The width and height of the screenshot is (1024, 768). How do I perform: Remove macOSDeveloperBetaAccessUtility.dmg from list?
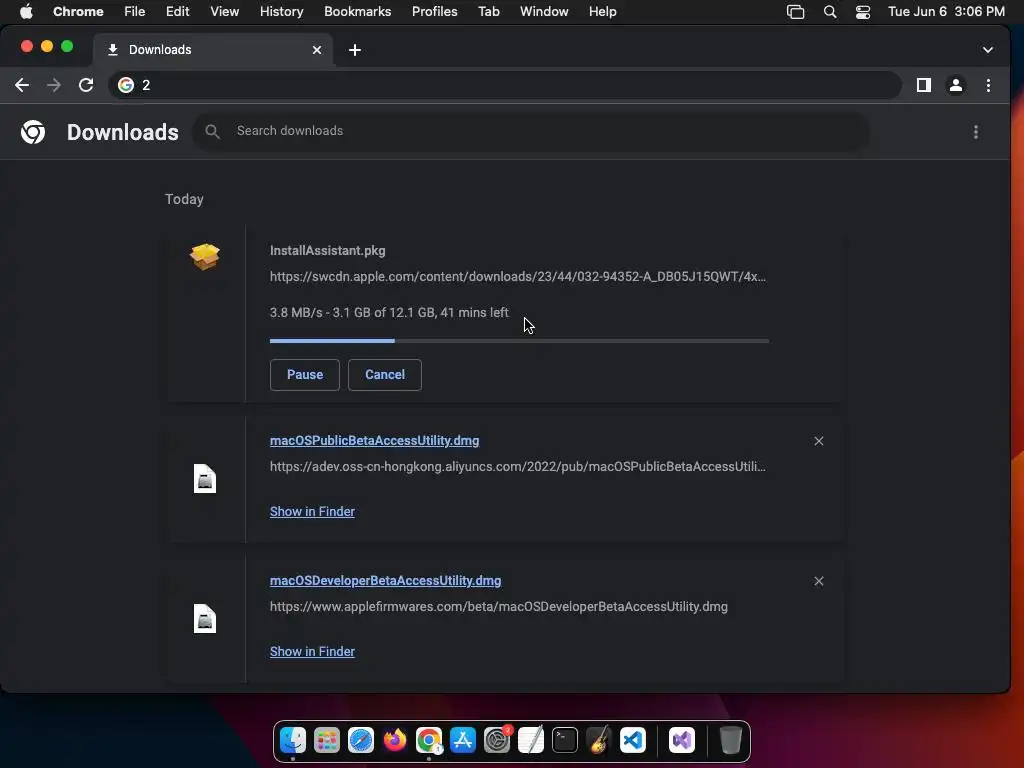point(818,581)
